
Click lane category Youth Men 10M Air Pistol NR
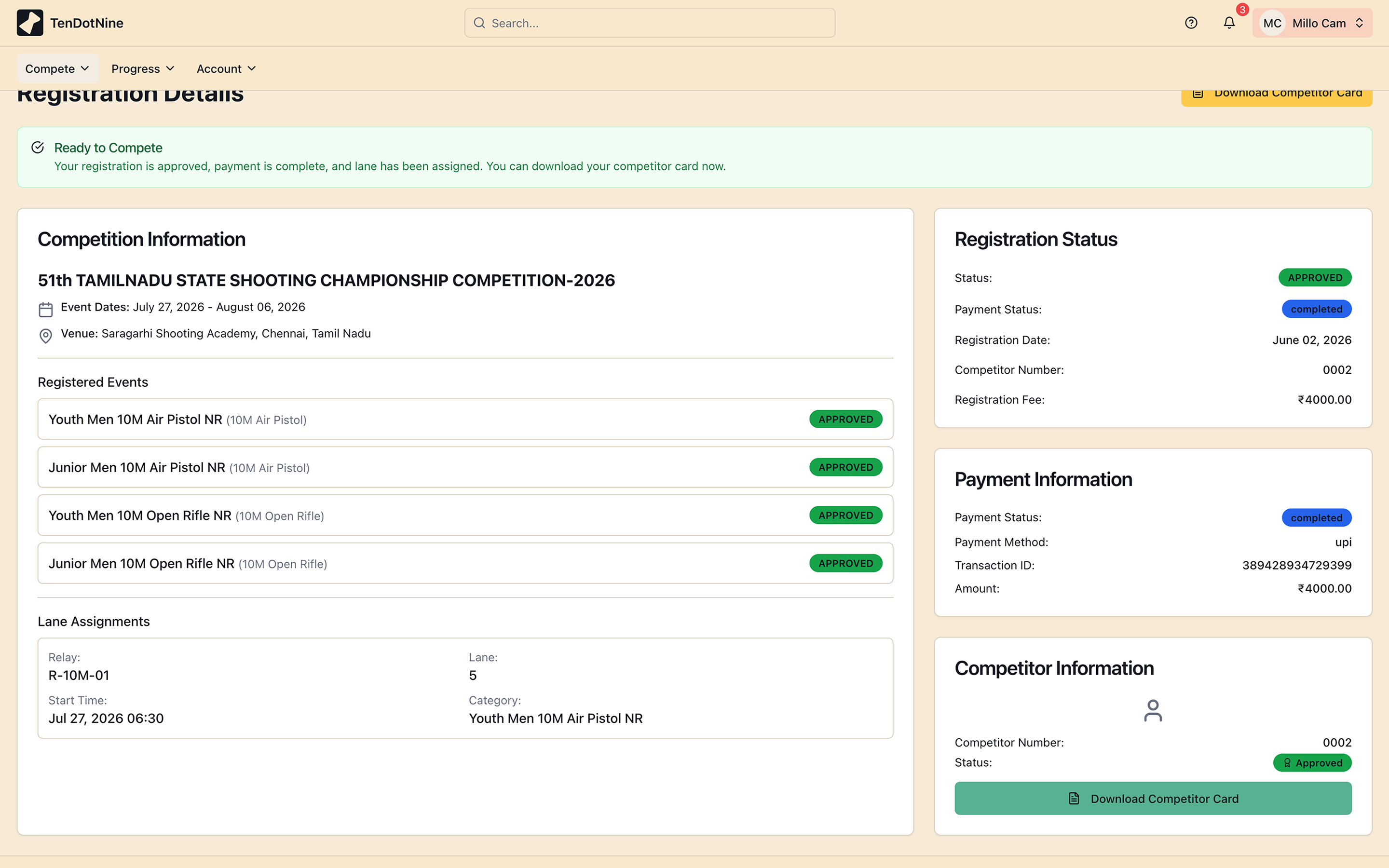(x=556, y=718)
